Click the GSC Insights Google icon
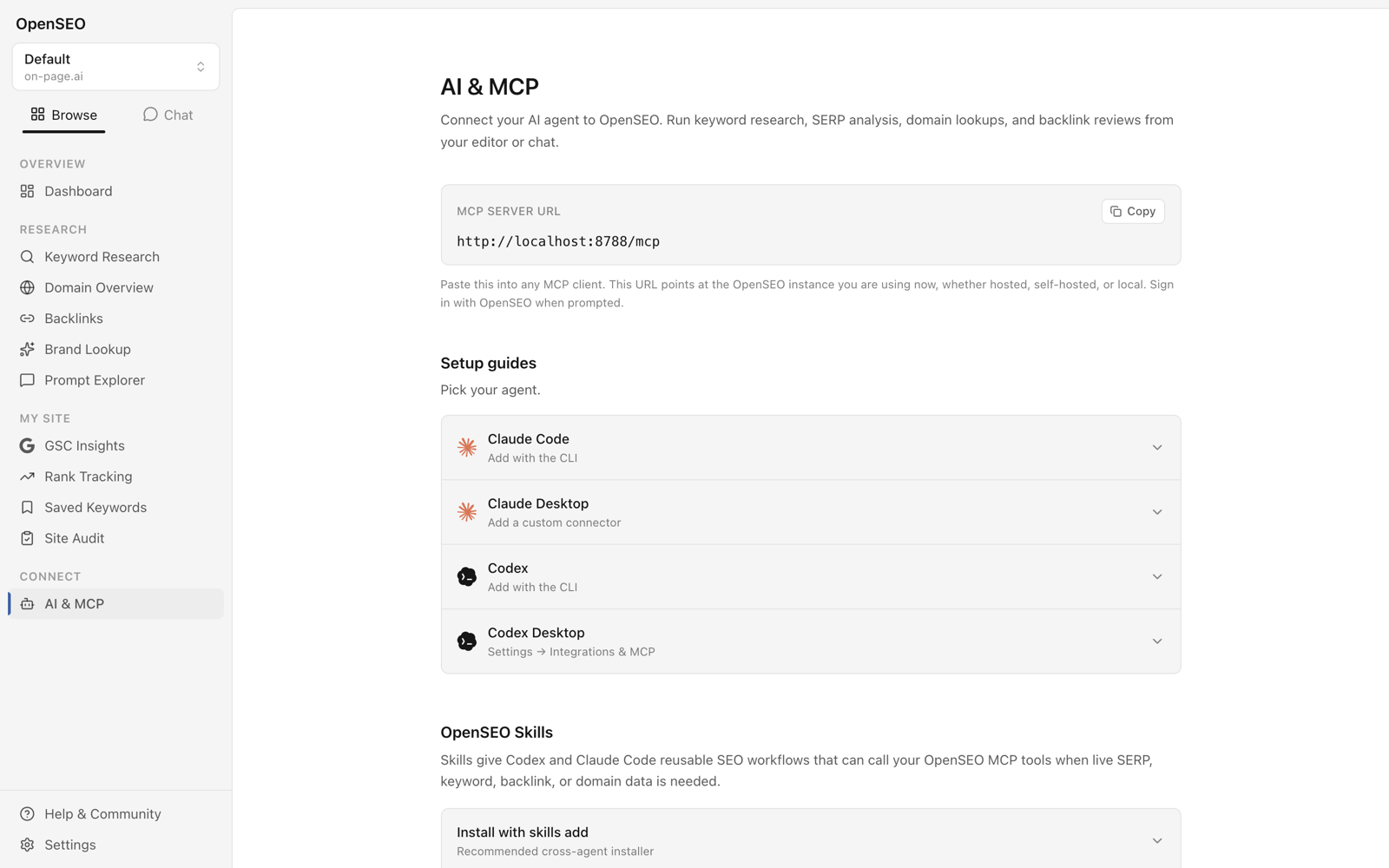 pos(27,445)
